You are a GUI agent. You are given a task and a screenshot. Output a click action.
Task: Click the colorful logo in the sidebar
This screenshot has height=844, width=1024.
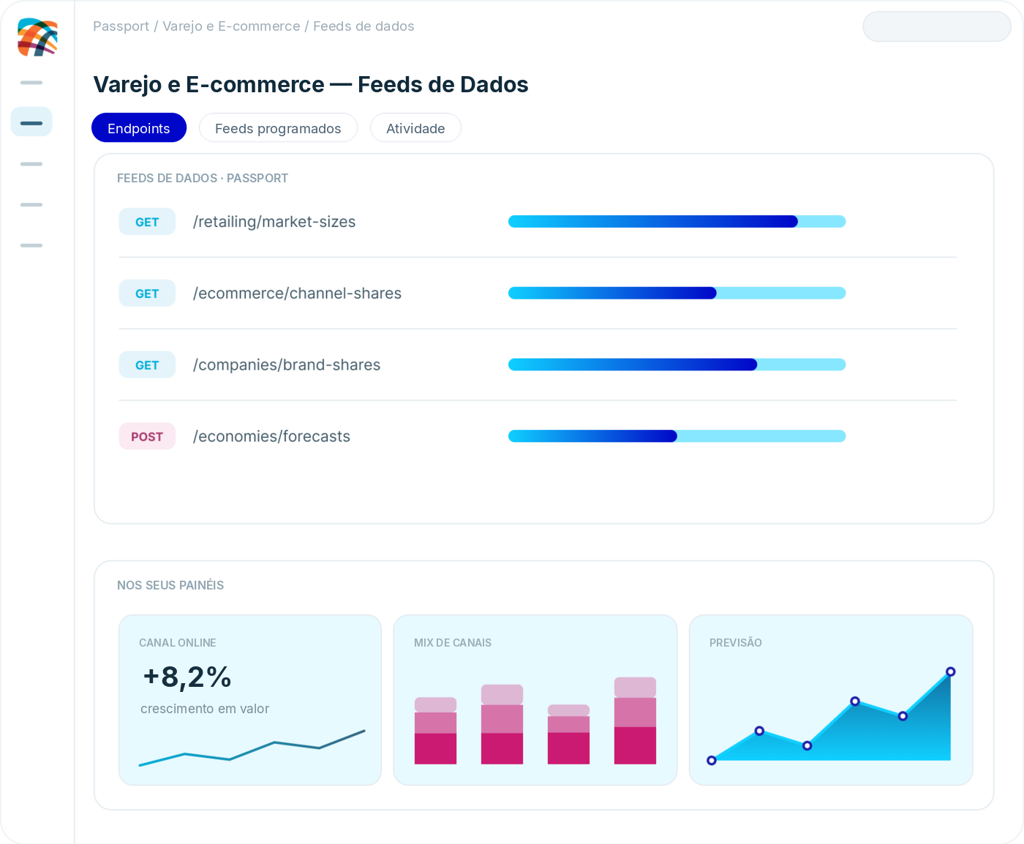coord(37,37)
